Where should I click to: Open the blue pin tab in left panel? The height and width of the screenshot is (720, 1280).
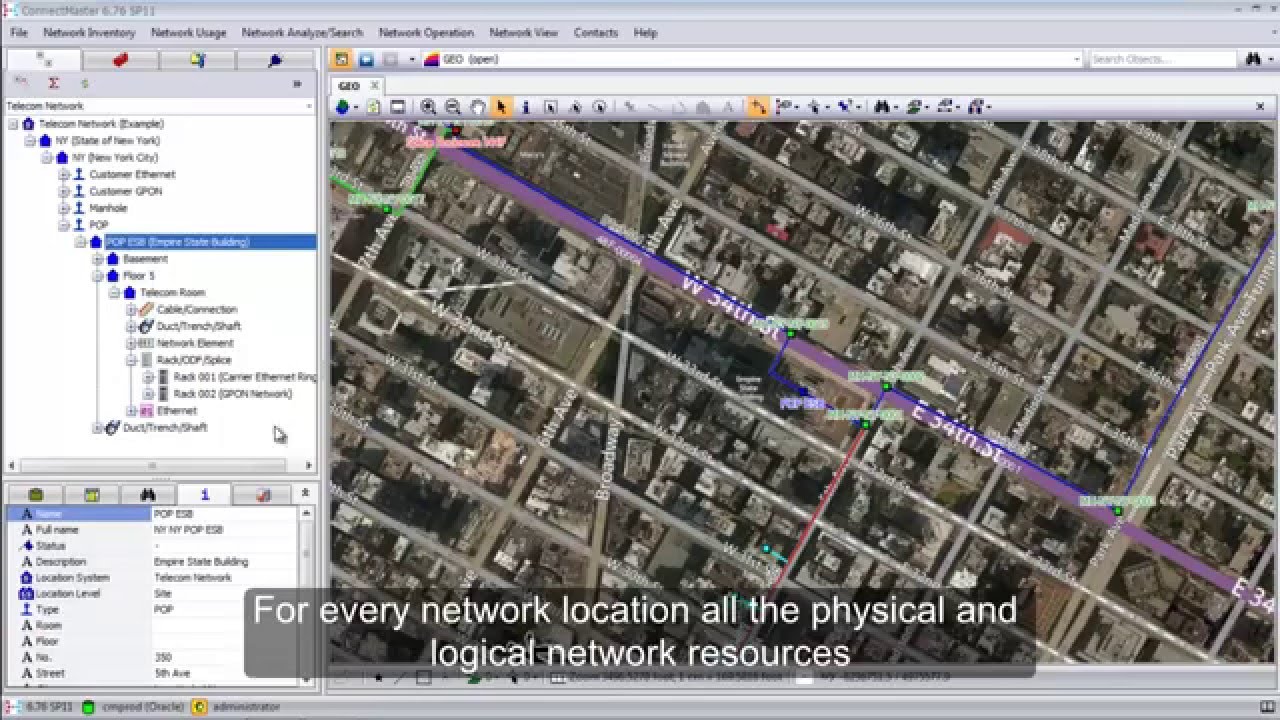click(275, 60)
